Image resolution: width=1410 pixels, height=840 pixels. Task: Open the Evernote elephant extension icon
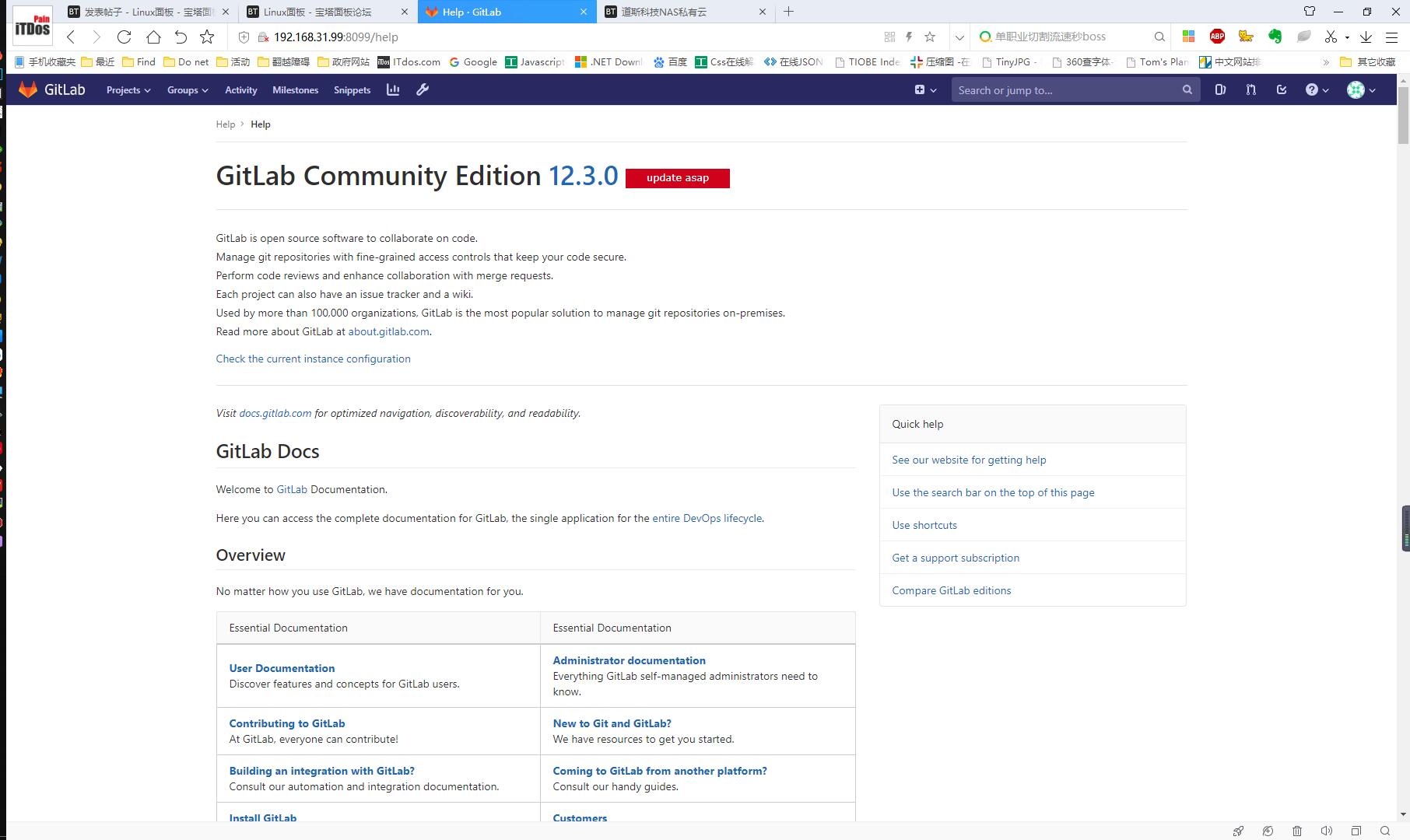(1275, 37)
